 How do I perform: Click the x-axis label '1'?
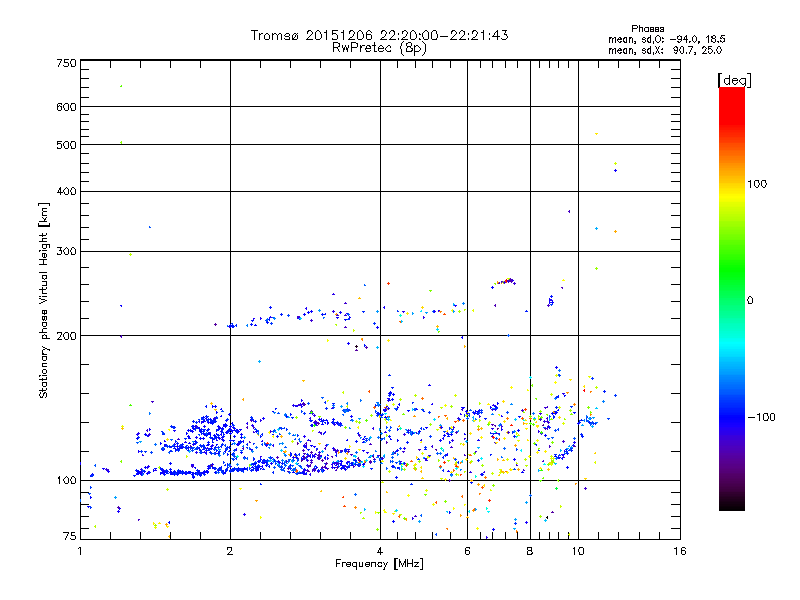tap(80, 551)
